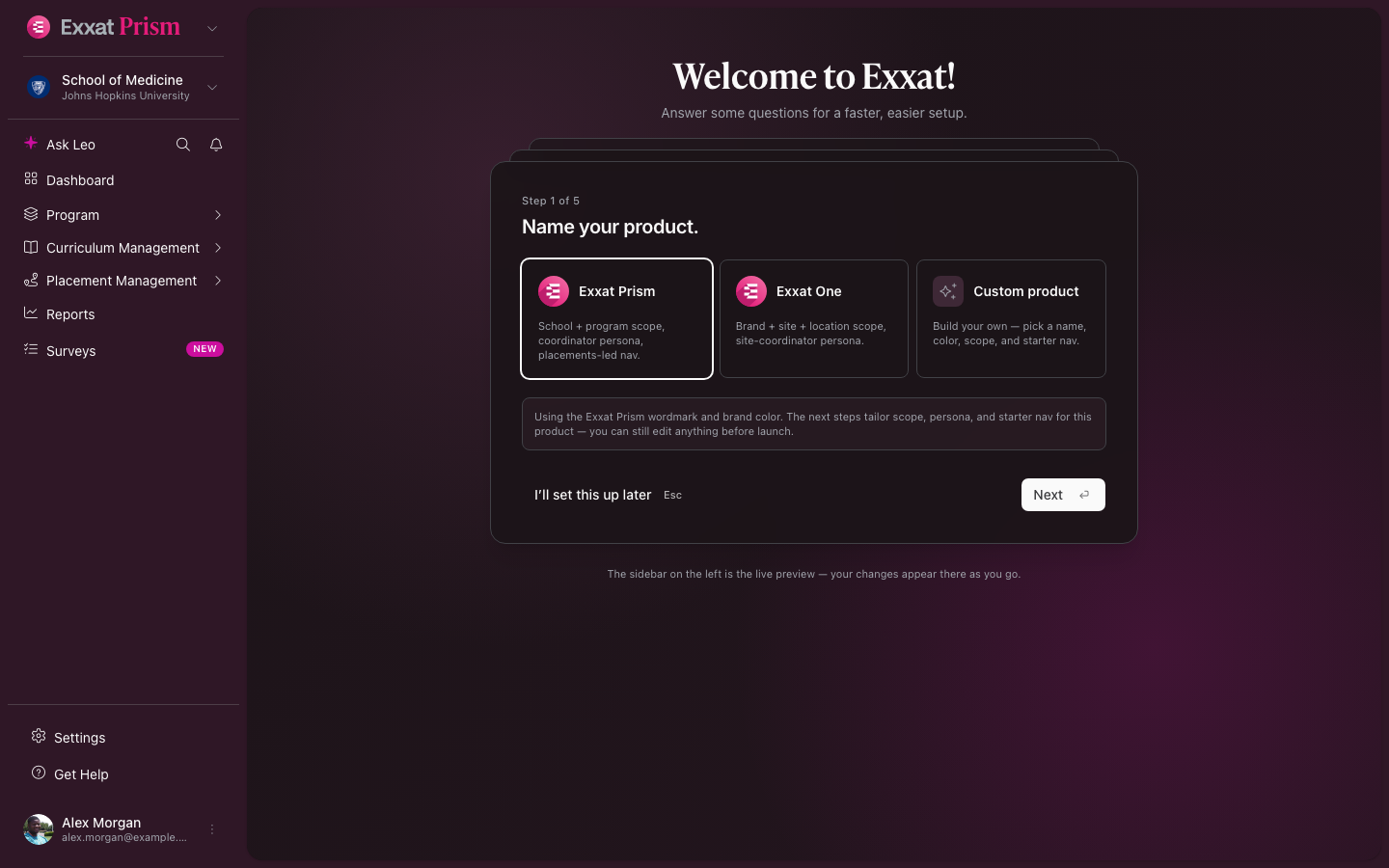Click the Ask Leo sparkle icon
The width and height of the screenshot is (1389, 868).
(31, 143)
